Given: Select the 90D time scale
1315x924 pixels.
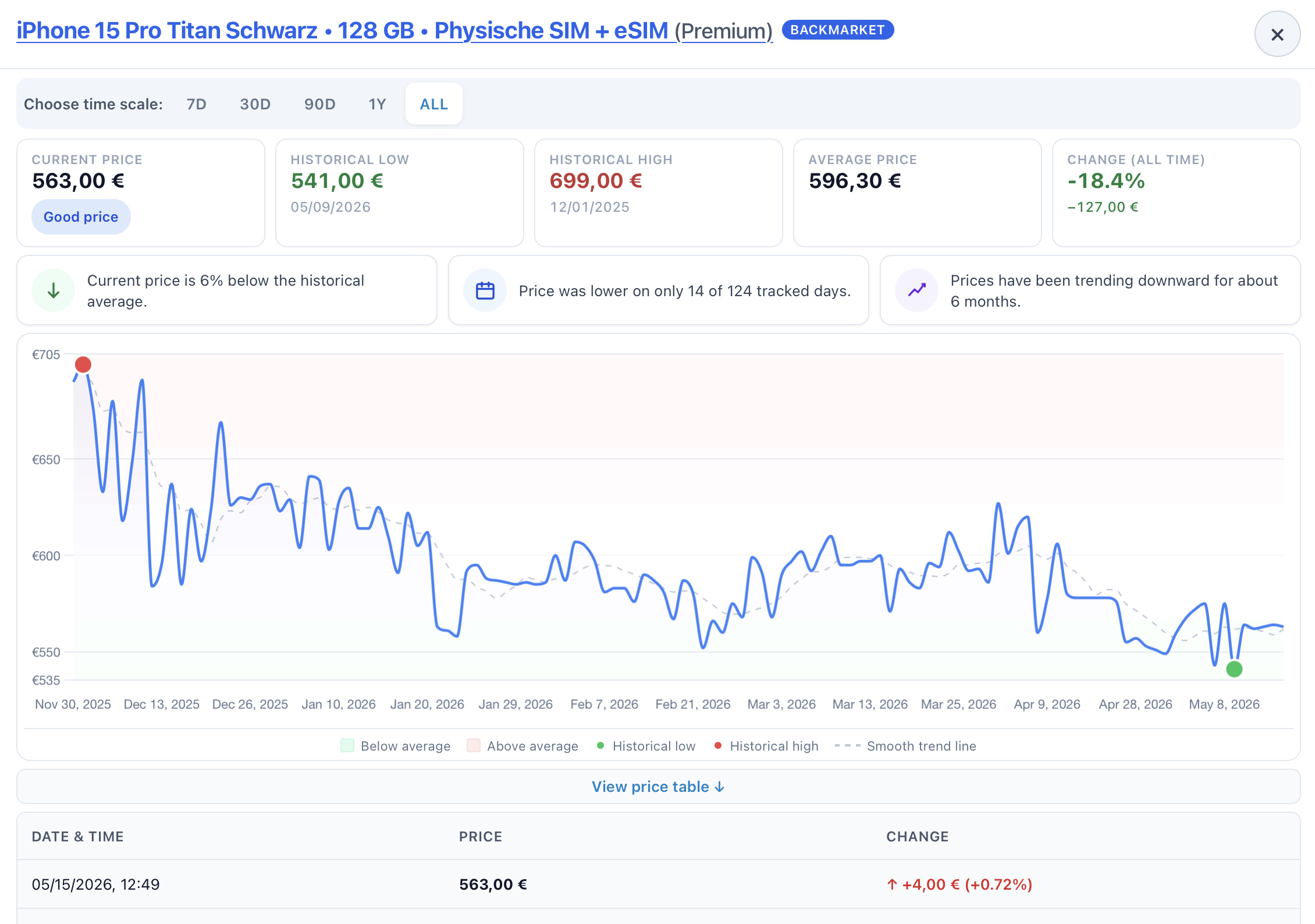Looking at the screenshot, I should [x=320, y=104].
